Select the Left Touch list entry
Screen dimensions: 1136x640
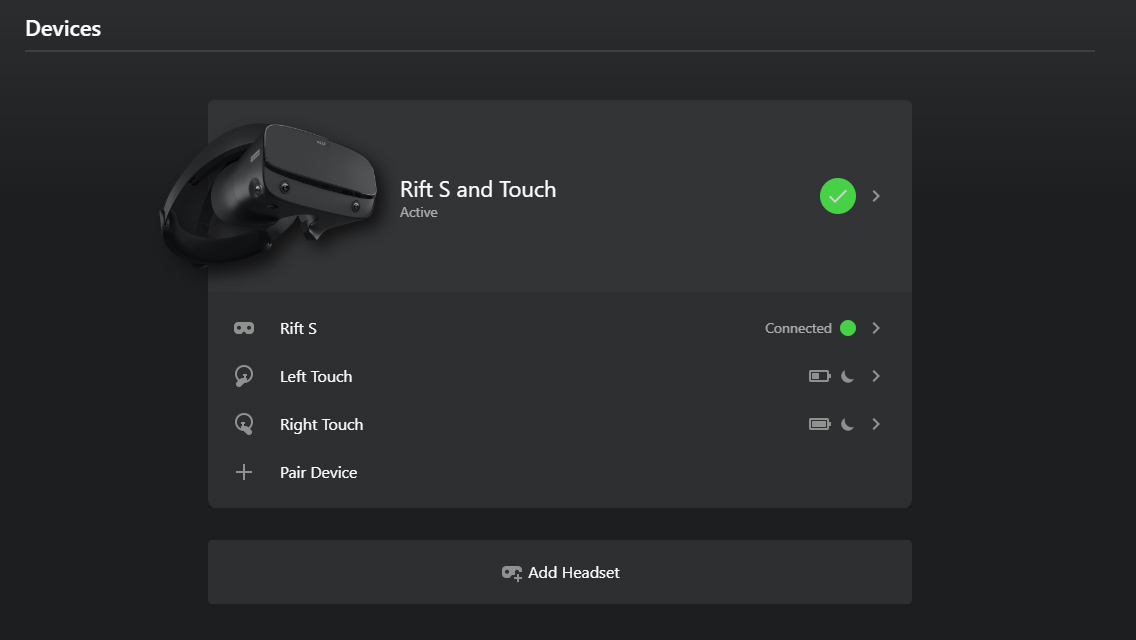point(559,376)
